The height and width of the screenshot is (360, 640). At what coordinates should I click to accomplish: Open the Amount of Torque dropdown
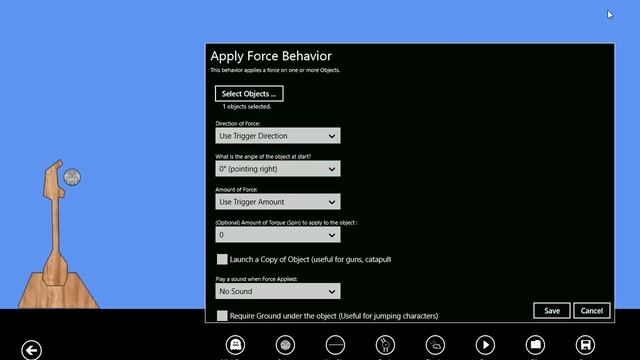pyautogui.click(x=278, y=235)
